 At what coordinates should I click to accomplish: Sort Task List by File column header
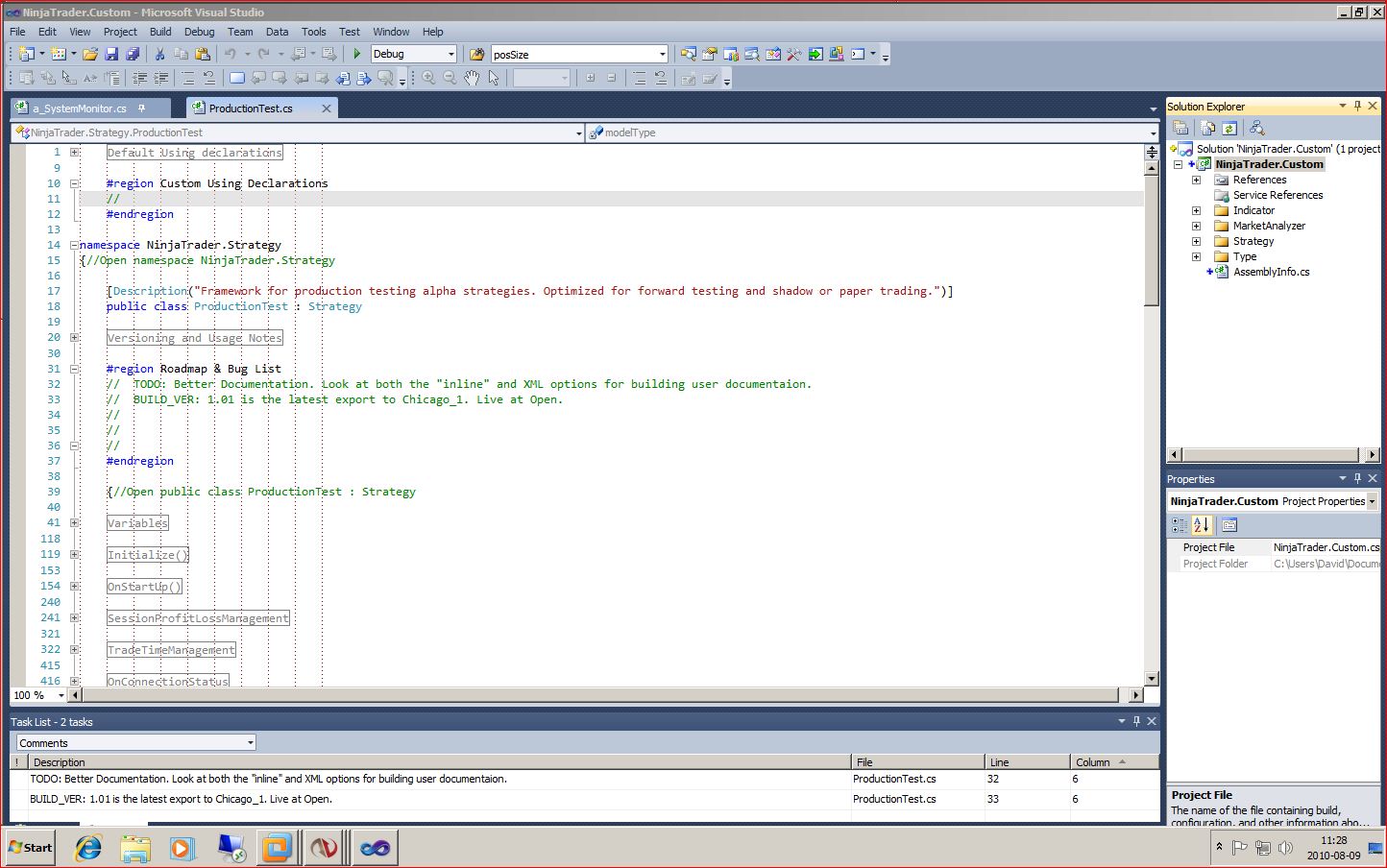click(x=918, y=762)
